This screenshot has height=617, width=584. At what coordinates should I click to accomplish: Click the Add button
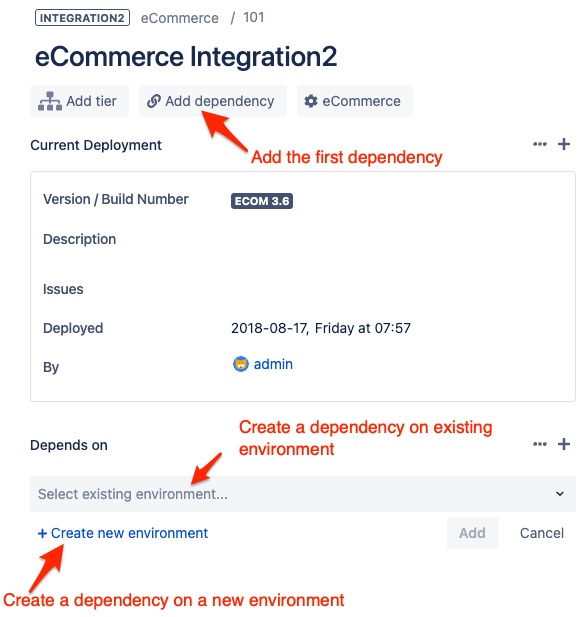tap(472, 533)
